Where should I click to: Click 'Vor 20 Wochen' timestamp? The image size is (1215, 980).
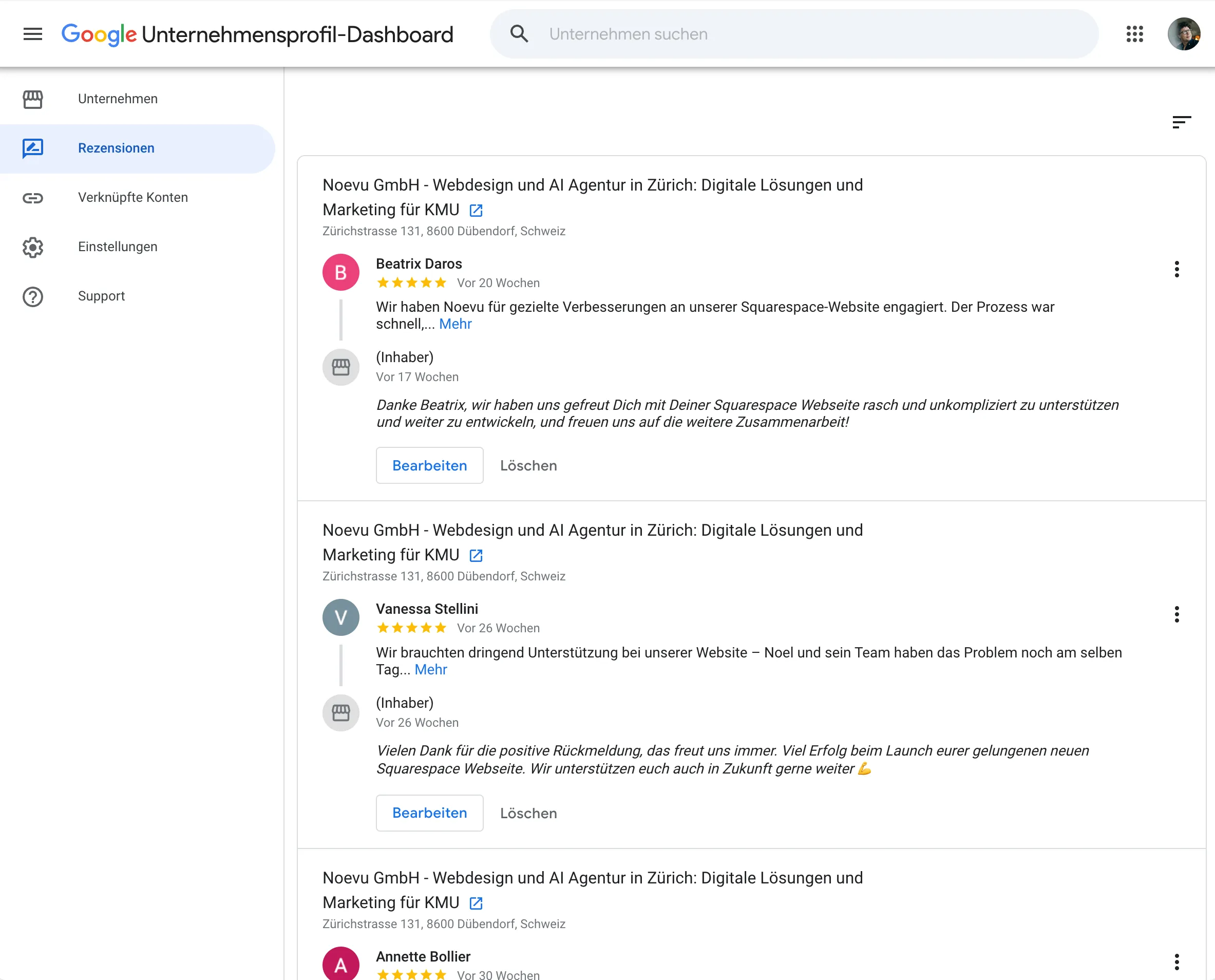pos(498,283)
